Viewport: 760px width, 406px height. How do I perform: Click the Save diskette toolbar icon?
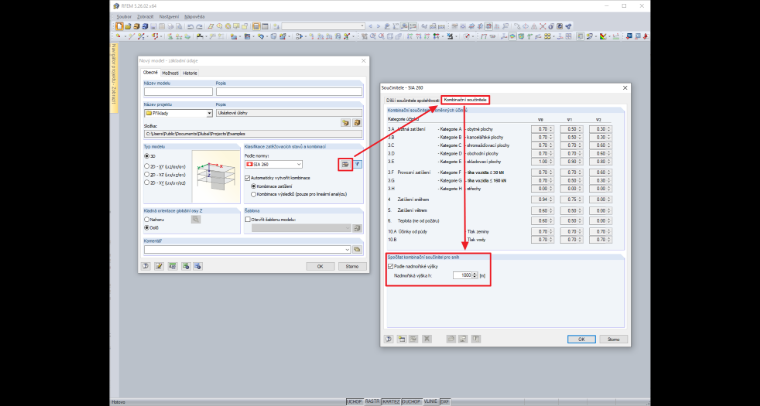coord(153,26)
